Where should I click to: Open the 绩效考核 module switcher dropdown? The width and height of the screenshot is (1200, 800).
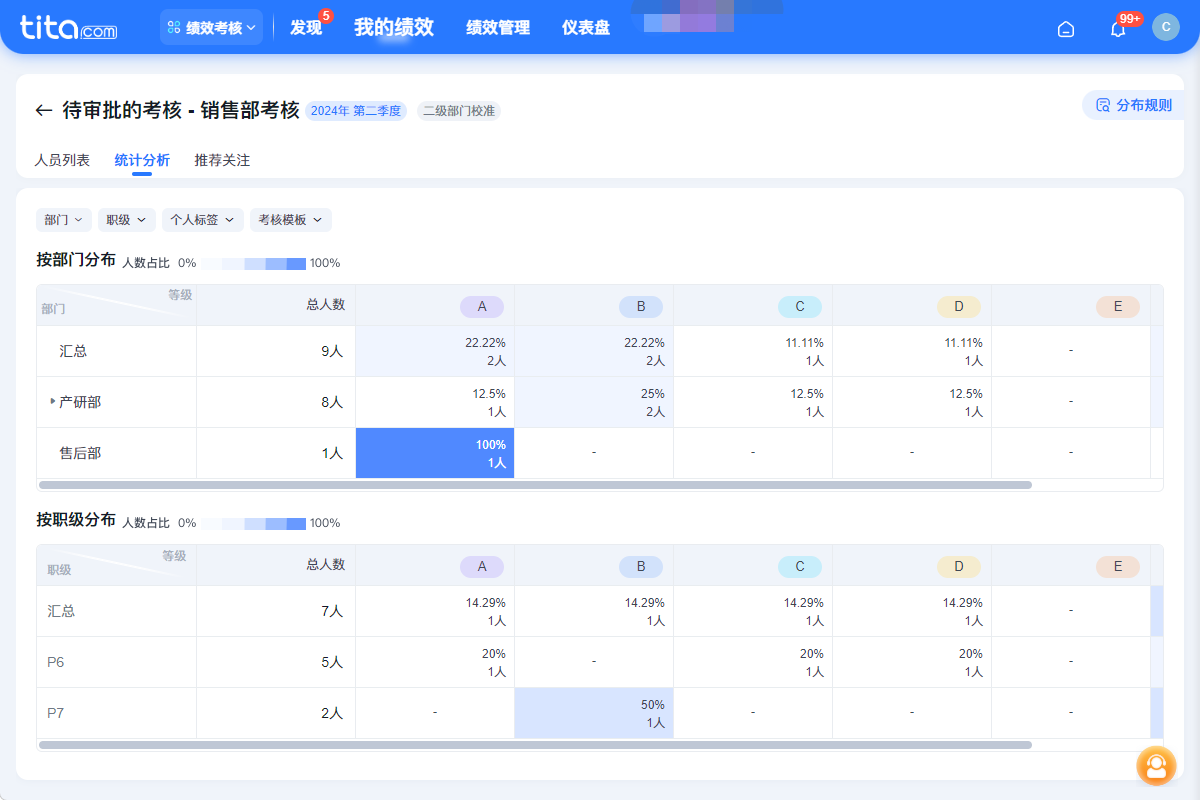211,28
